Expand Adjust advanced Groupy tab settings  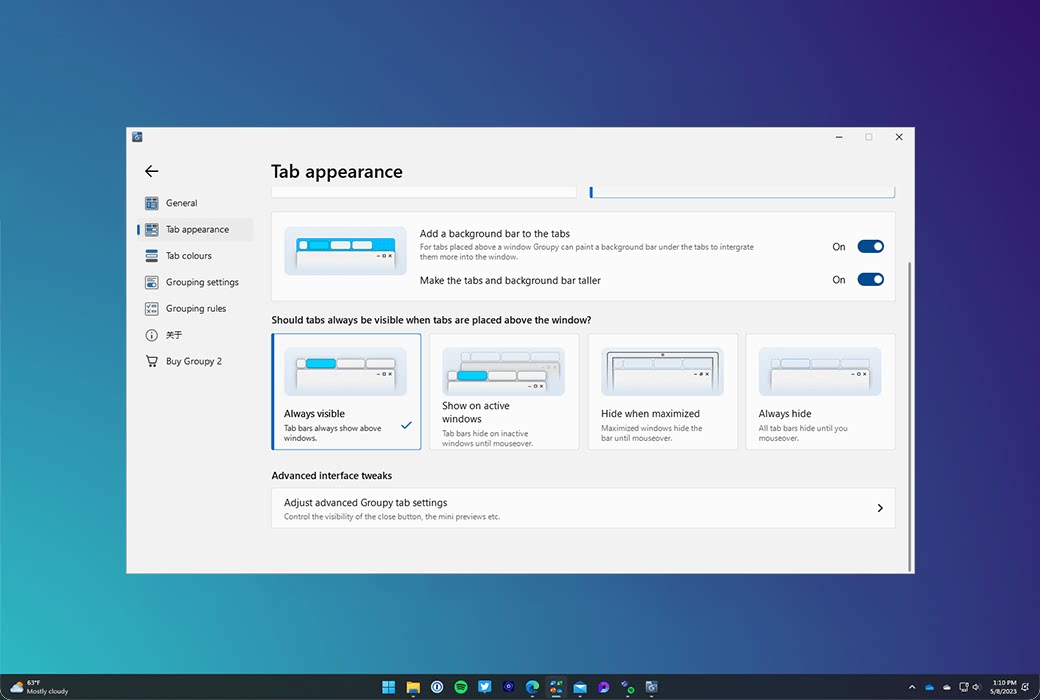[582, 508]
